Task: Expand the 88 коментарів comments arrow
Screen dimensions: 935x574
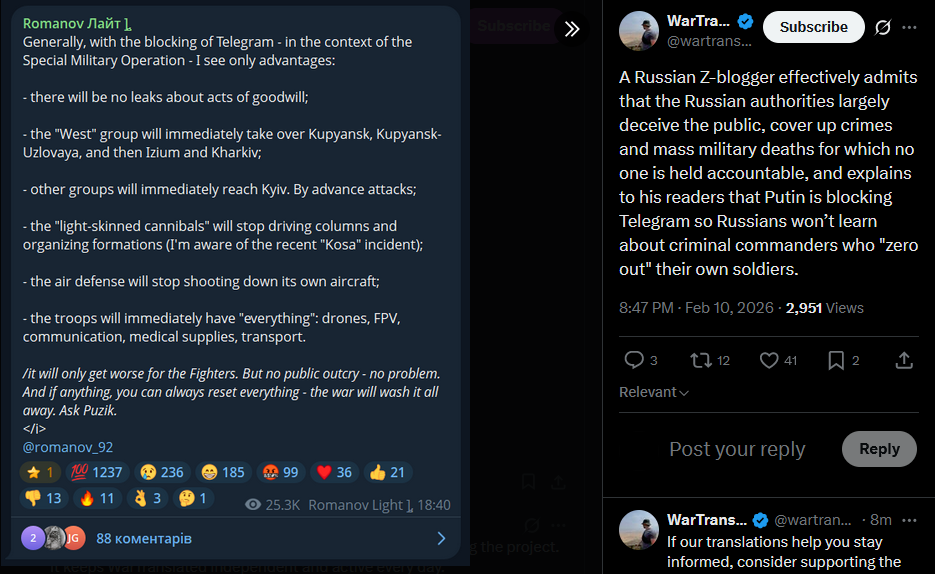Action: click(441, 538)
